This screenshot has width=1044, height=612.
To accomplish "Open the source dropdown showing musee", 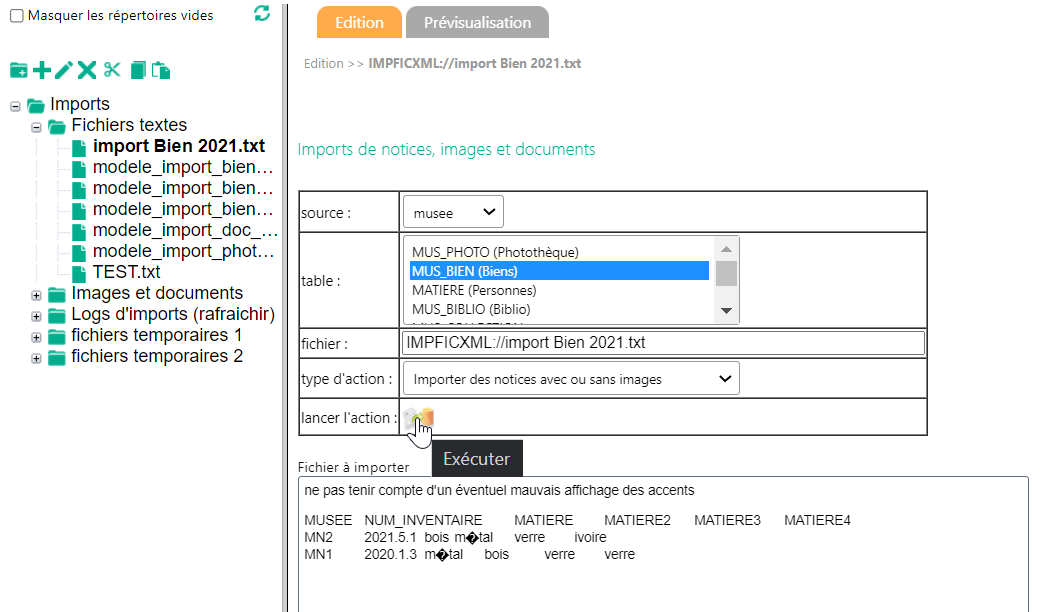I will pyautogui.click(x=453, y=212).
